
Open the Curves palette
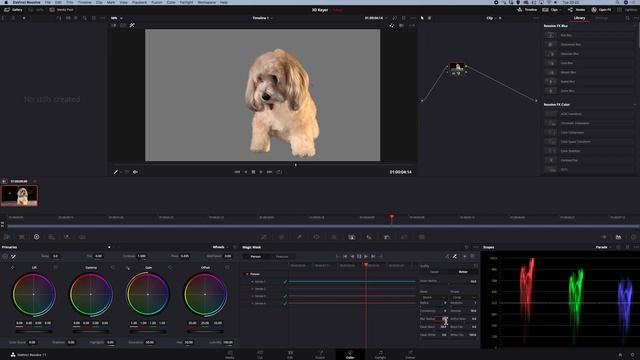tap(264, 237)
